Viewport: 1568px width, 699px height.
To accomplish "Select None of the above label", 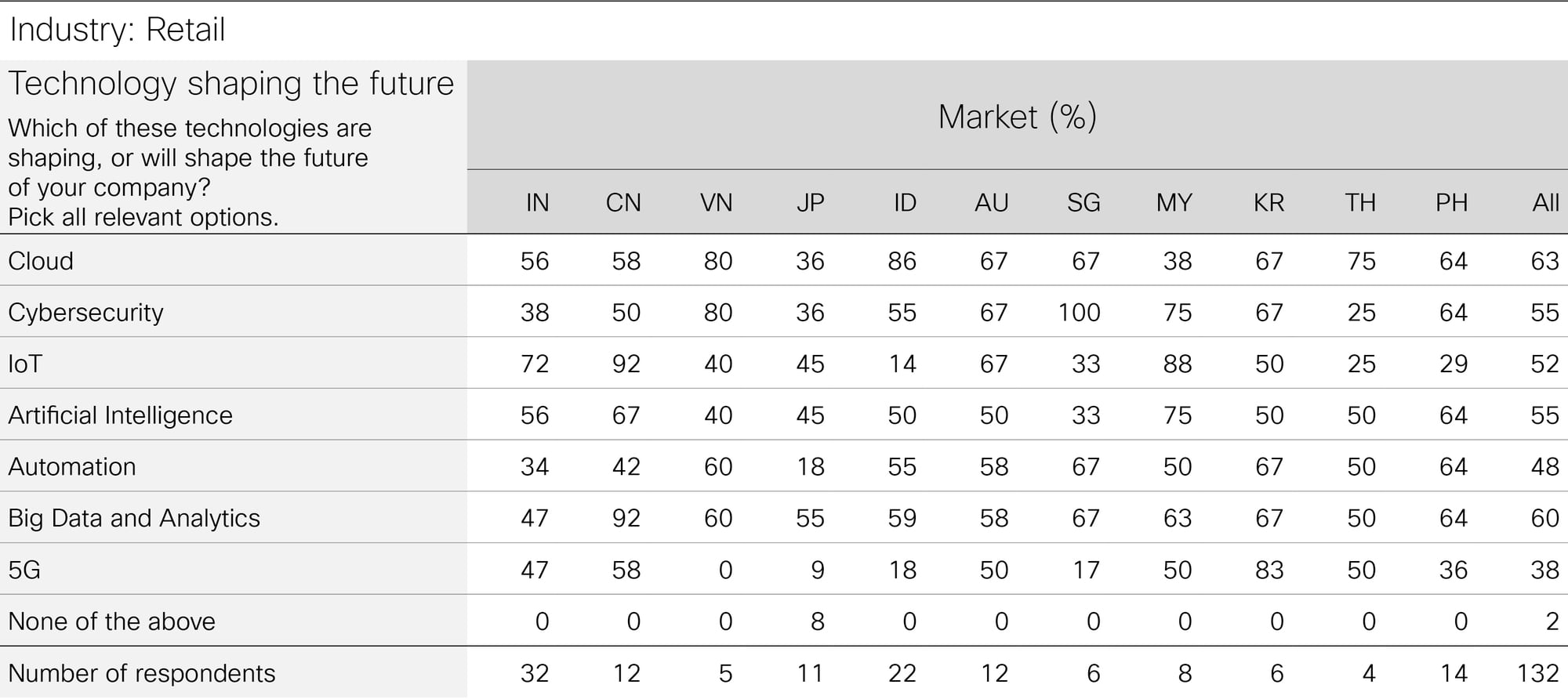I will click(111, 621).
